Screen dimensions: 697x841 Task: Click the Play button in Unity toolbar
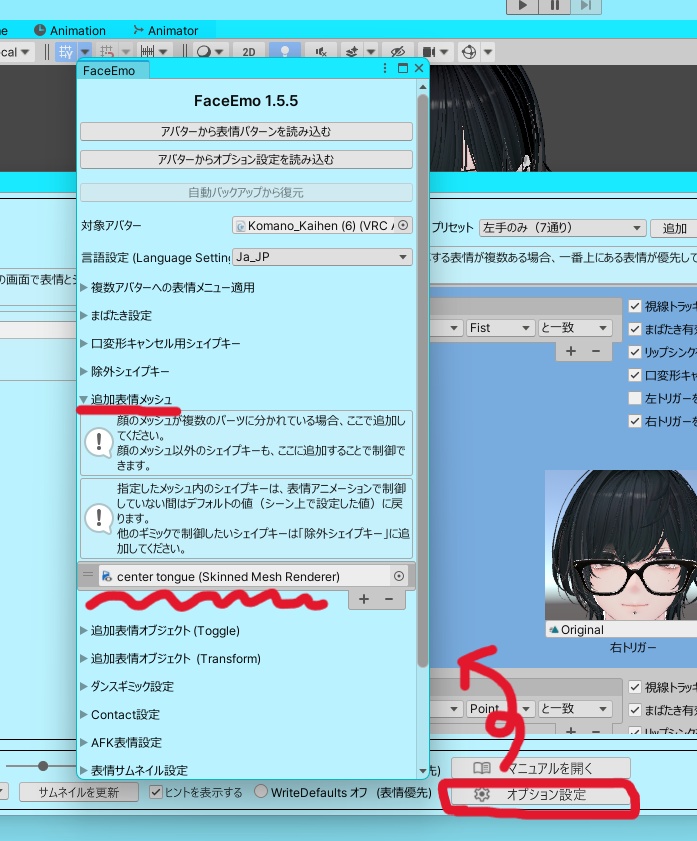(523, 5)
